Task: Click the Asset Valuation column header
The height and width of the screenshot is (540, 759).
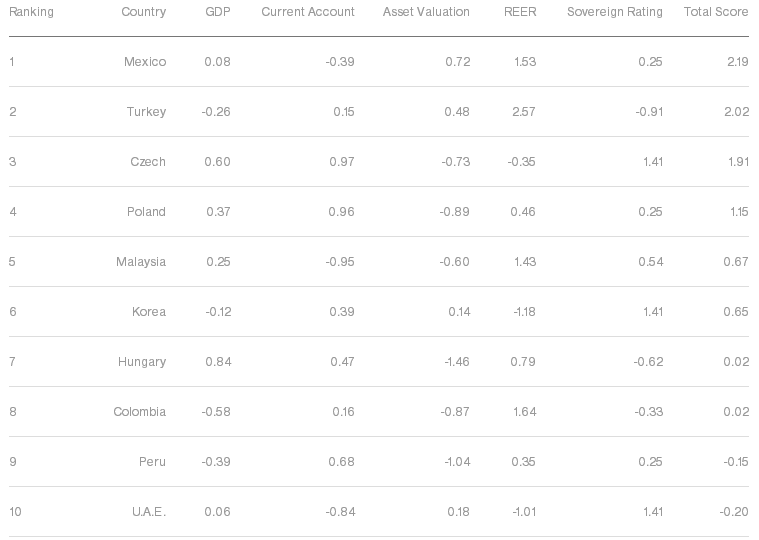Action: [x=426, y=12]
